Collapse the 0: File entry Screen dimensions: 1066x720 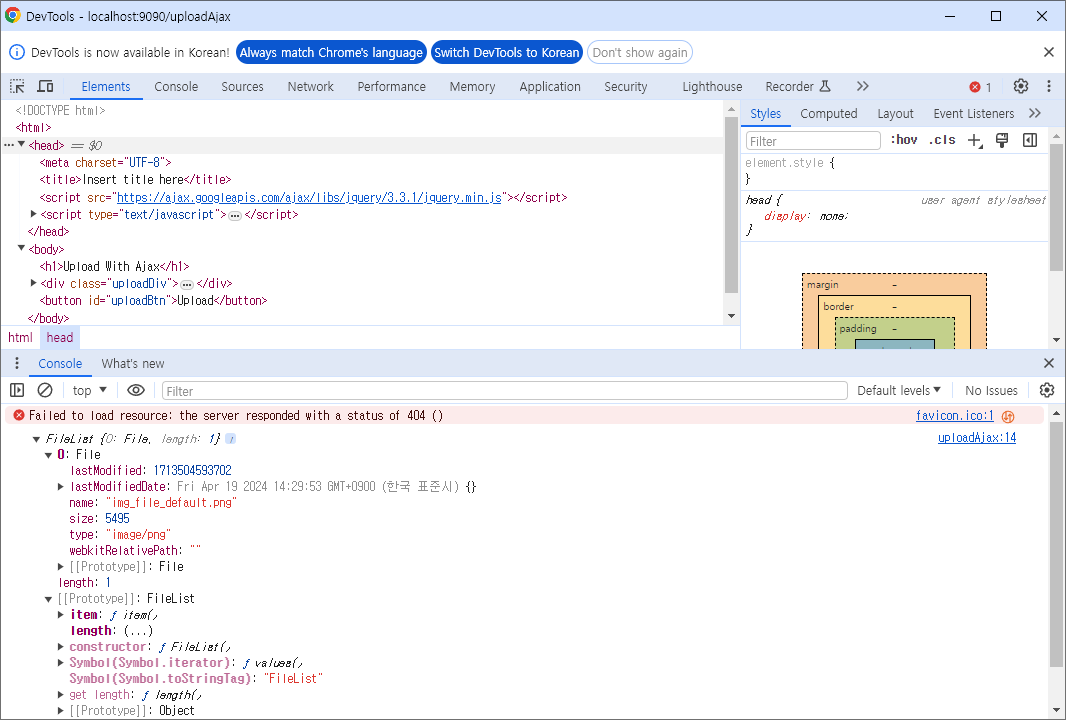tap(49, 455)
